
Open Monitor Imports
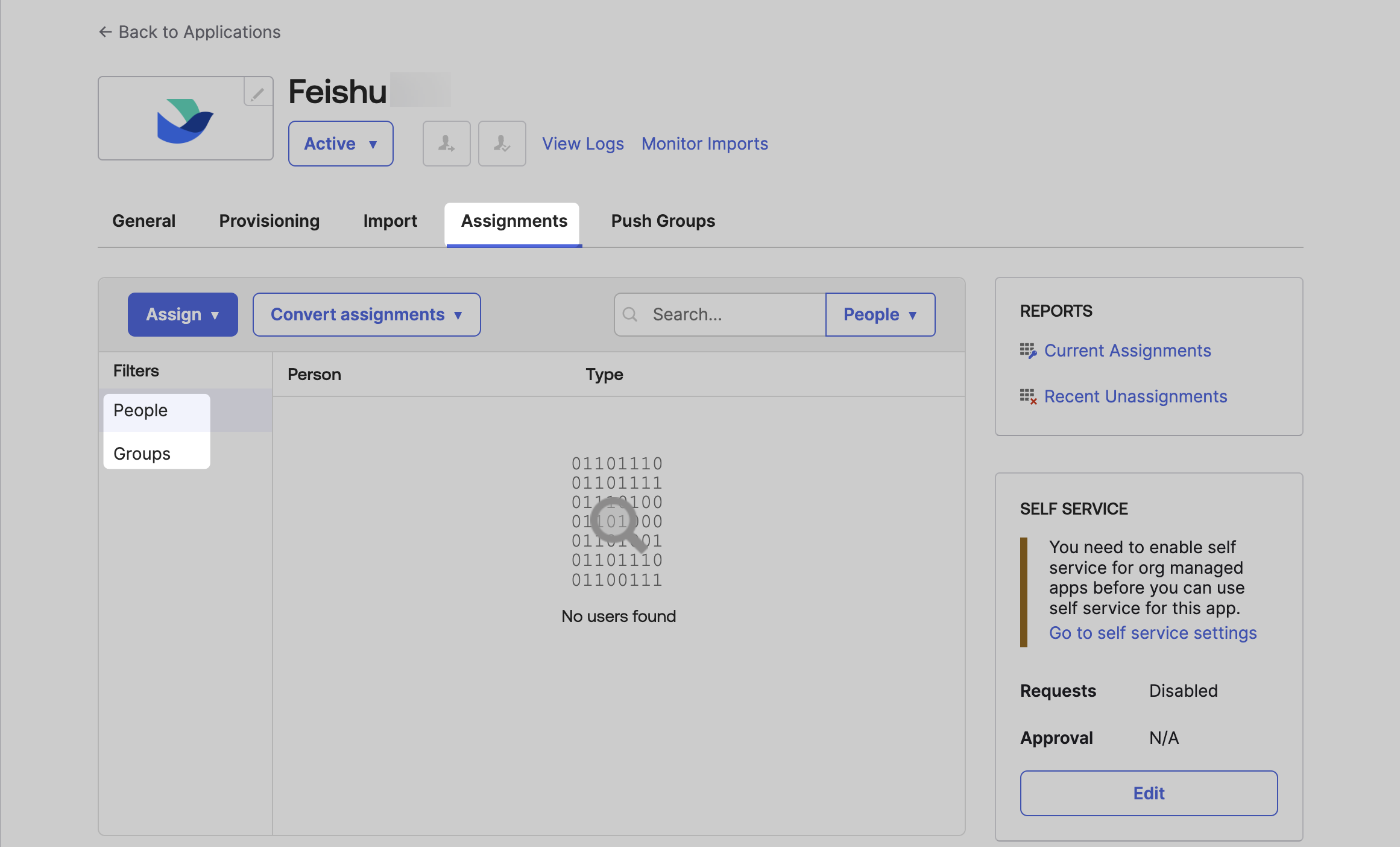click(704, 144)
